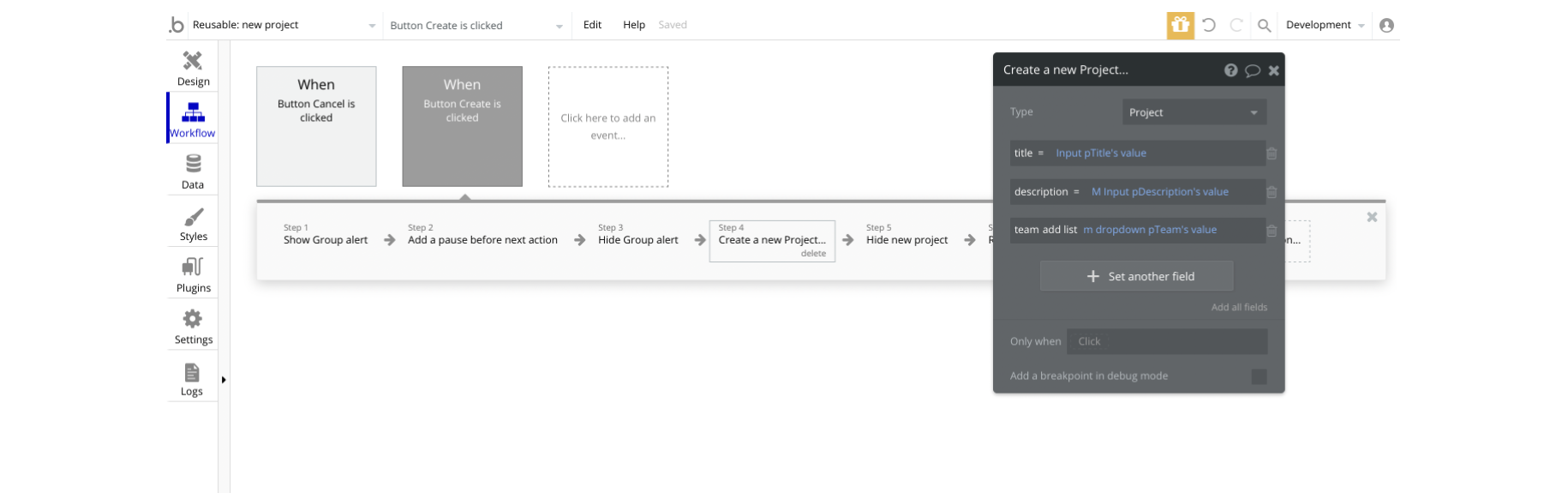Image resolution: width=1568 pixels, height=499 pixels.
Task: Select the Button Cancel is clicked event
Action: click(316, 126)
